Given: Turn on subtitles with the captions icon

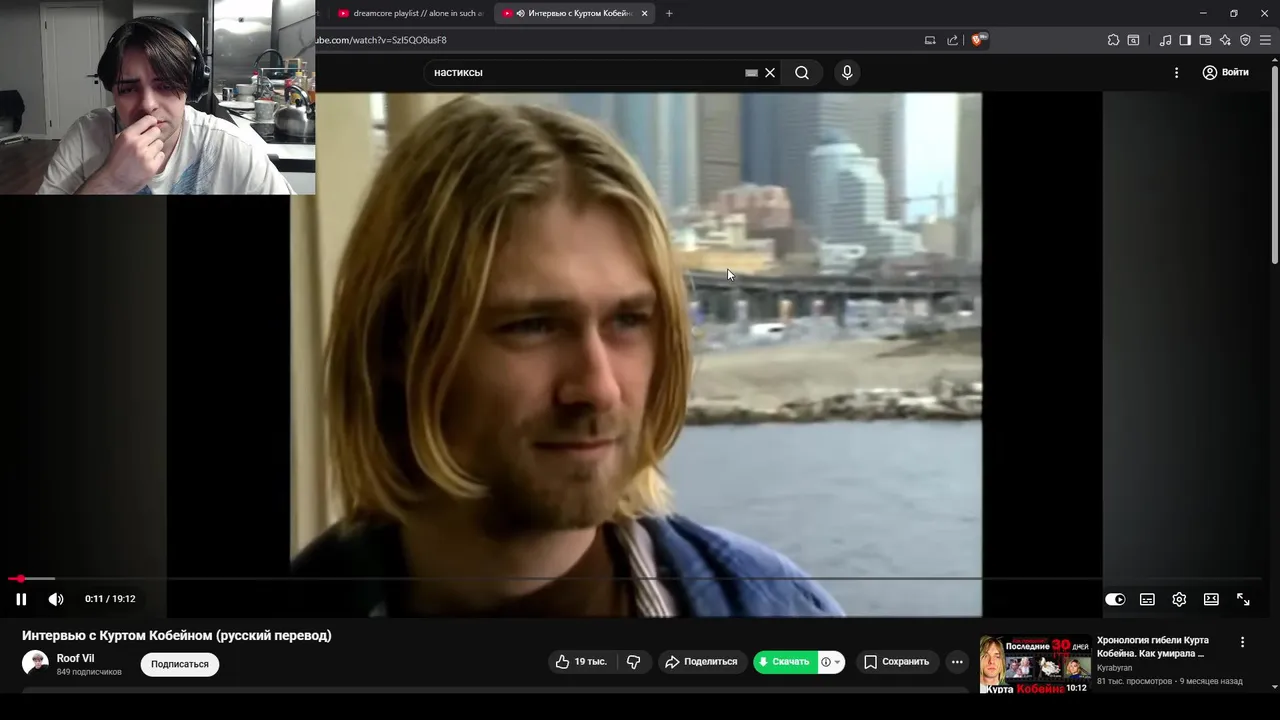Looking at the screenshot, I should coord(1147,599).
